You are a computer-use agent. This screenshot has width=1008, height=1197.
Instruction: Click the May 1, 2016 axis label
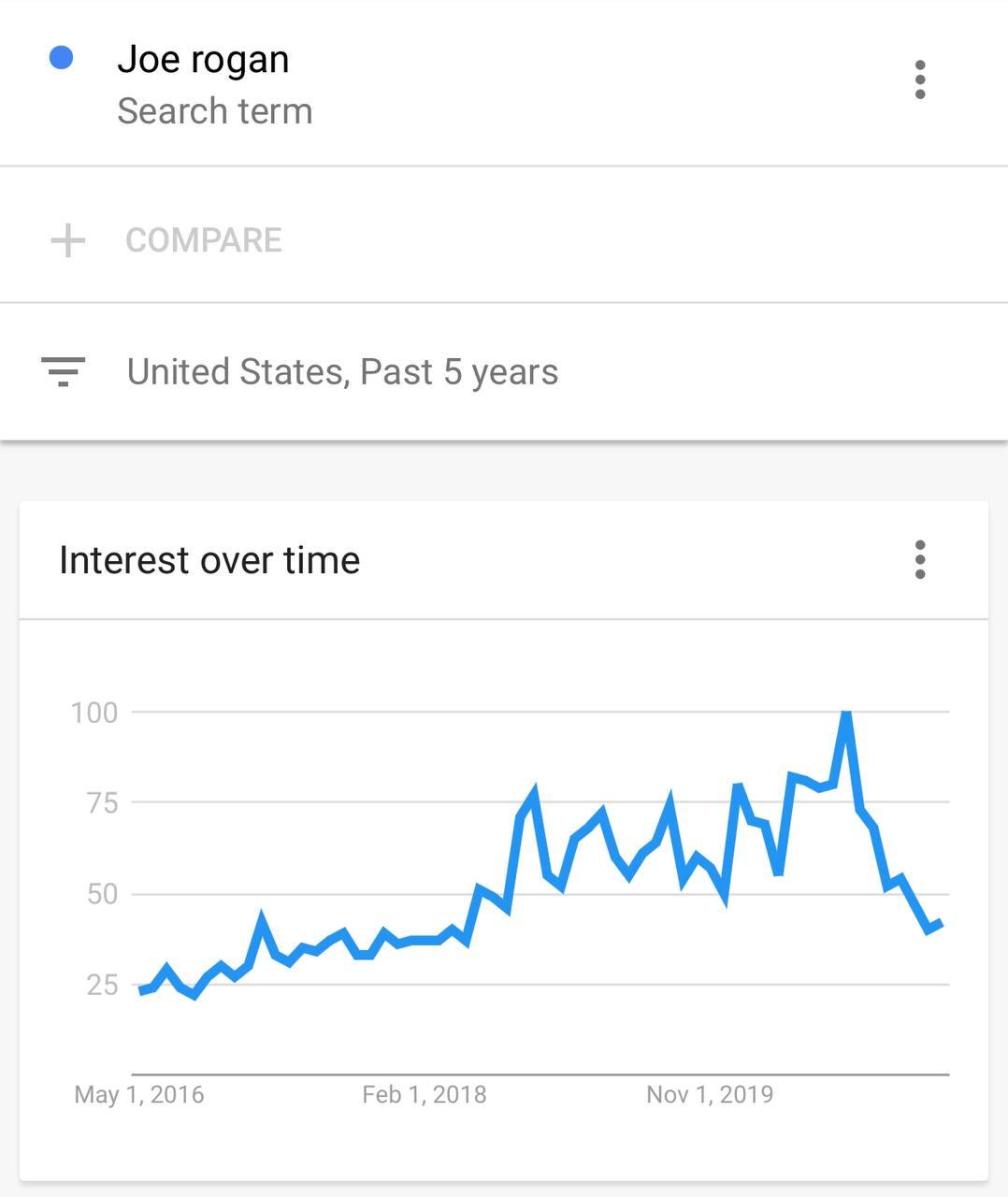click(x=139, y=1094)
